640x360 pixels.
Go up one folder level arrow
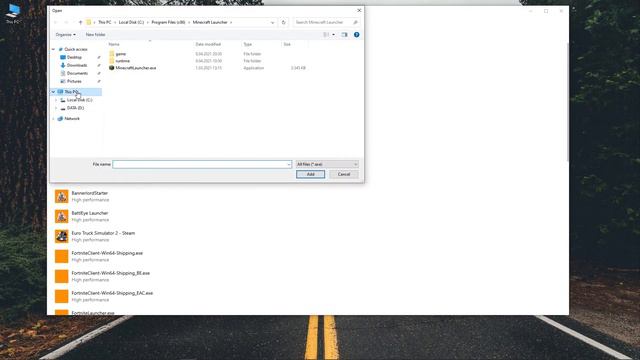pyautogui.click(x=80, y=22)
